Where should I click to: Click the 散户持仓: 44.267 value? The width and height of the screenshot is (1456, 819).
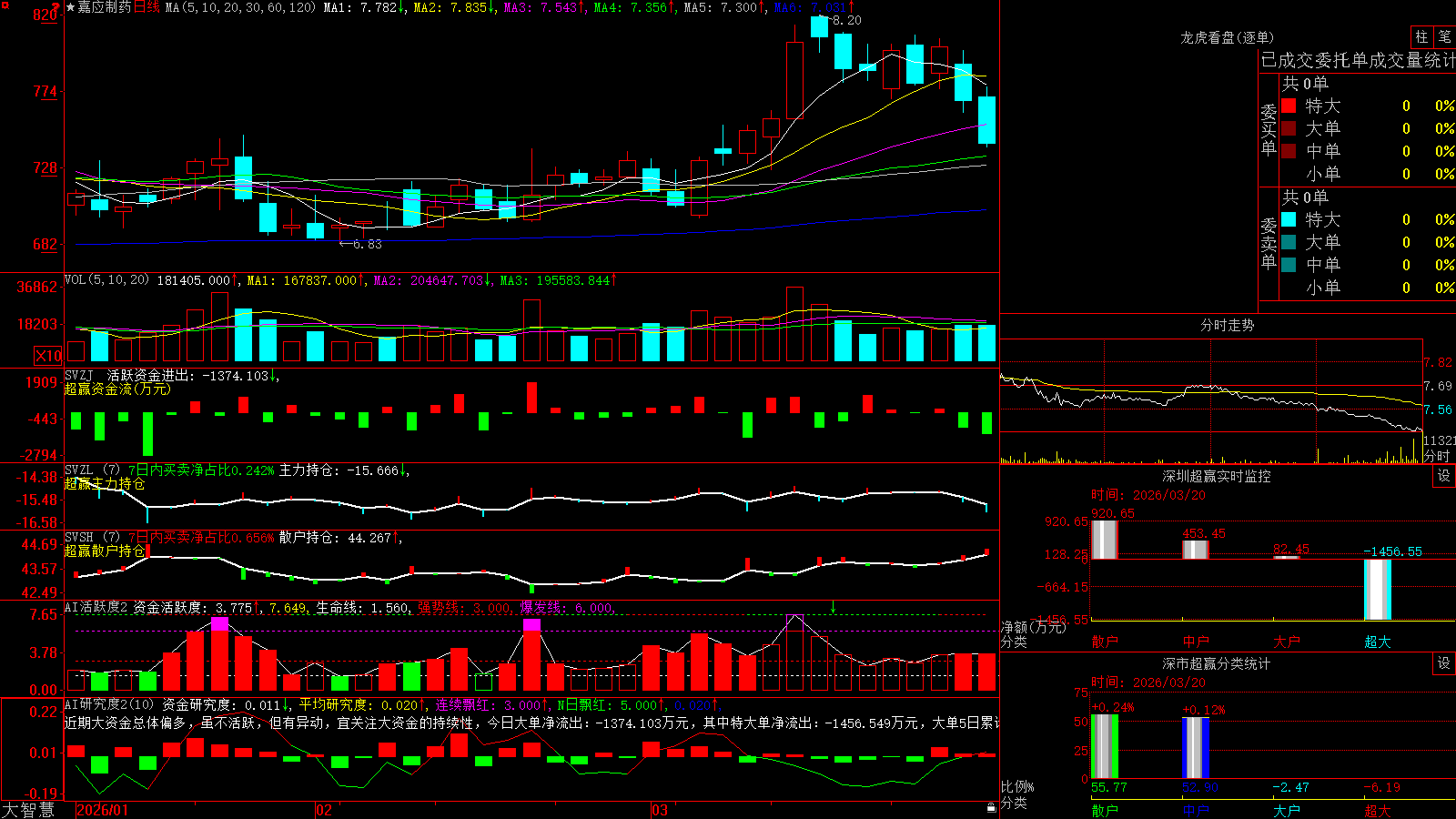click(335, 538)
